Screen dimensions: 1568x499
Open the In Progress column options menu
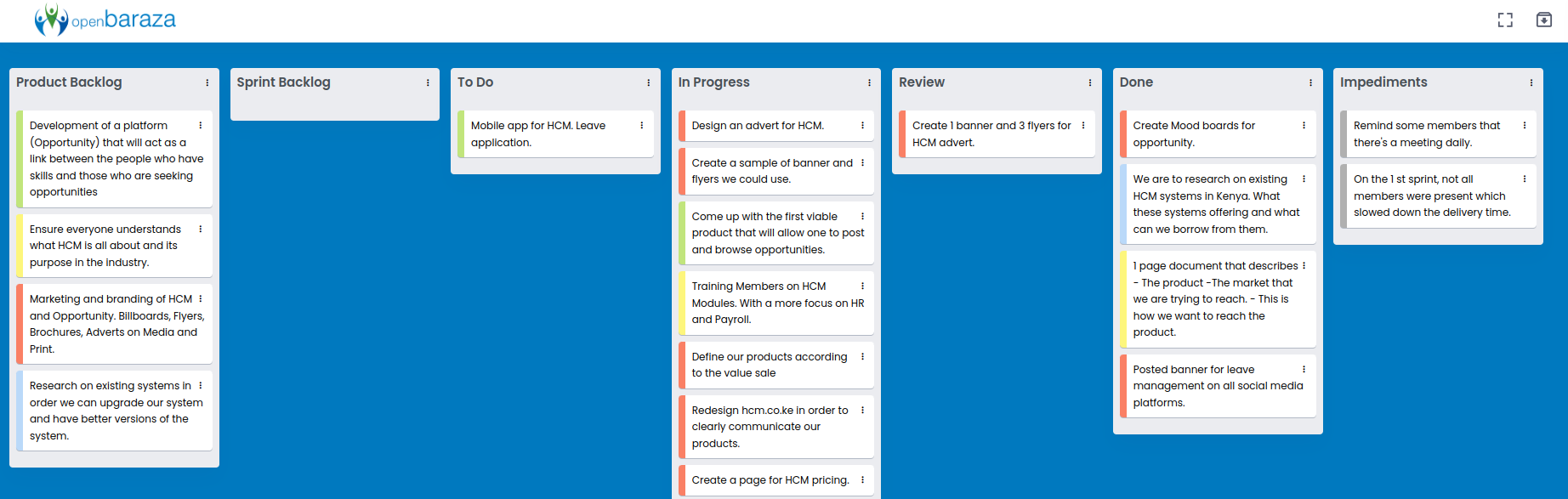[869, 82]
